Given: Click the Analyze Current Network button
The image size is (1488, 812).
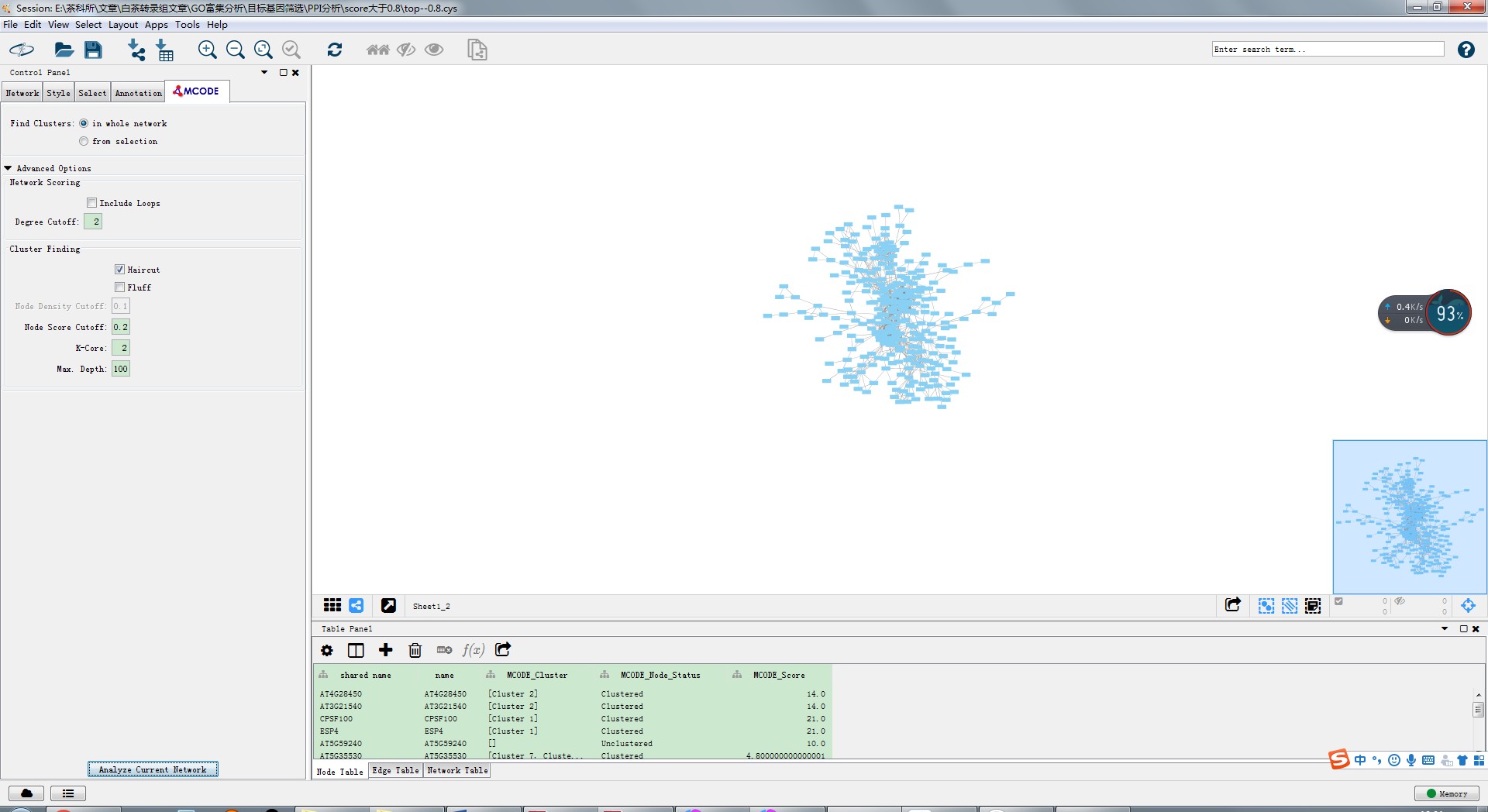Looking at the screenshot, I should (153, 769).
